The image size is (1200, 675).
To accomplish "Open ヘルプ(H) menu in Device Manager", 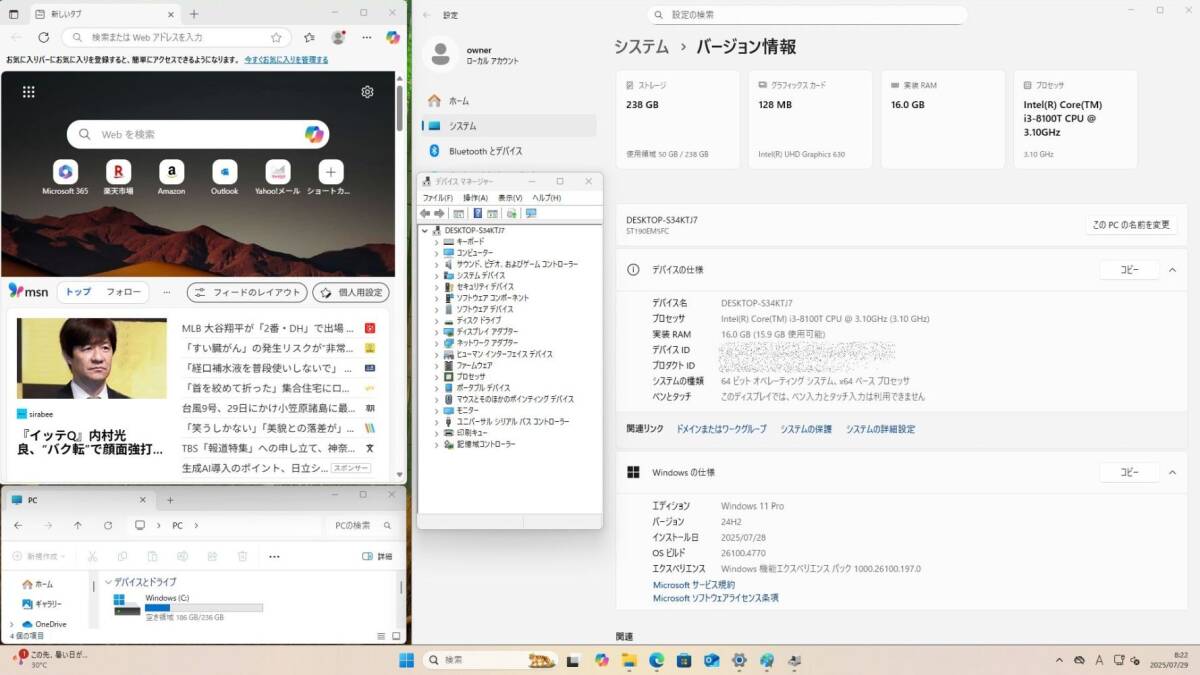I will [547, 198].
